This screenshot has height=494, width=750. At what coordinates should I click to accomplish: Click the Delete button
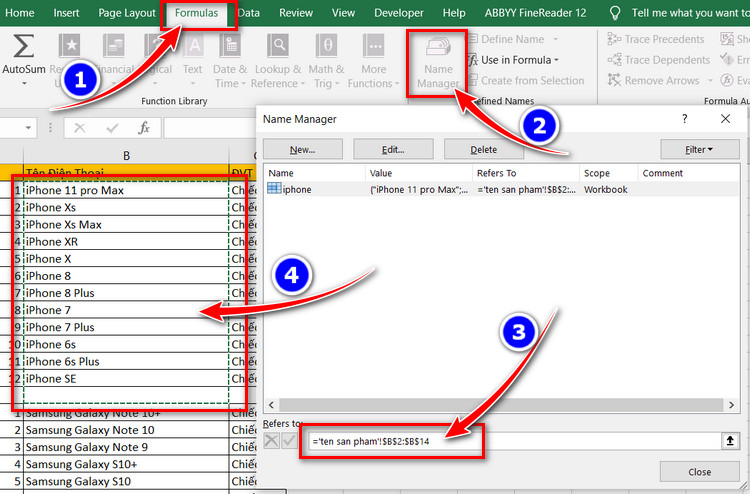(484, 149)
